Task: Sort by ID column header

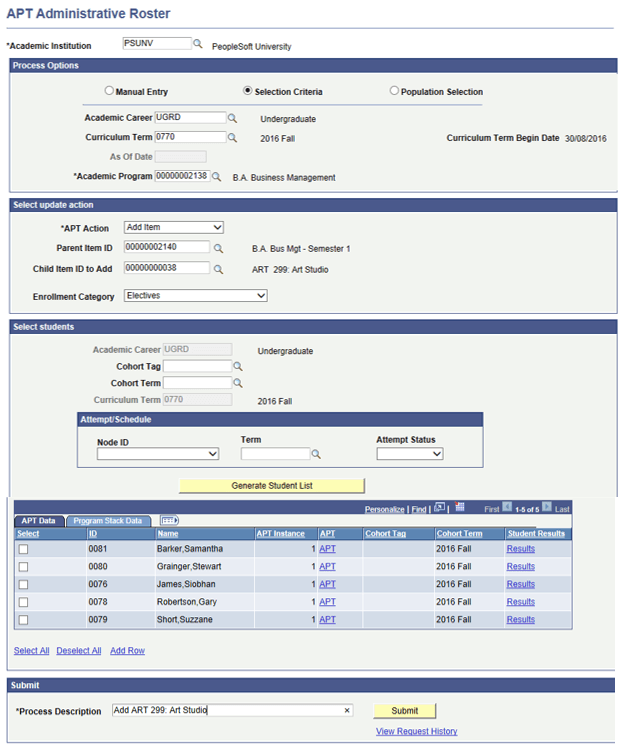Action: (93, 534)
